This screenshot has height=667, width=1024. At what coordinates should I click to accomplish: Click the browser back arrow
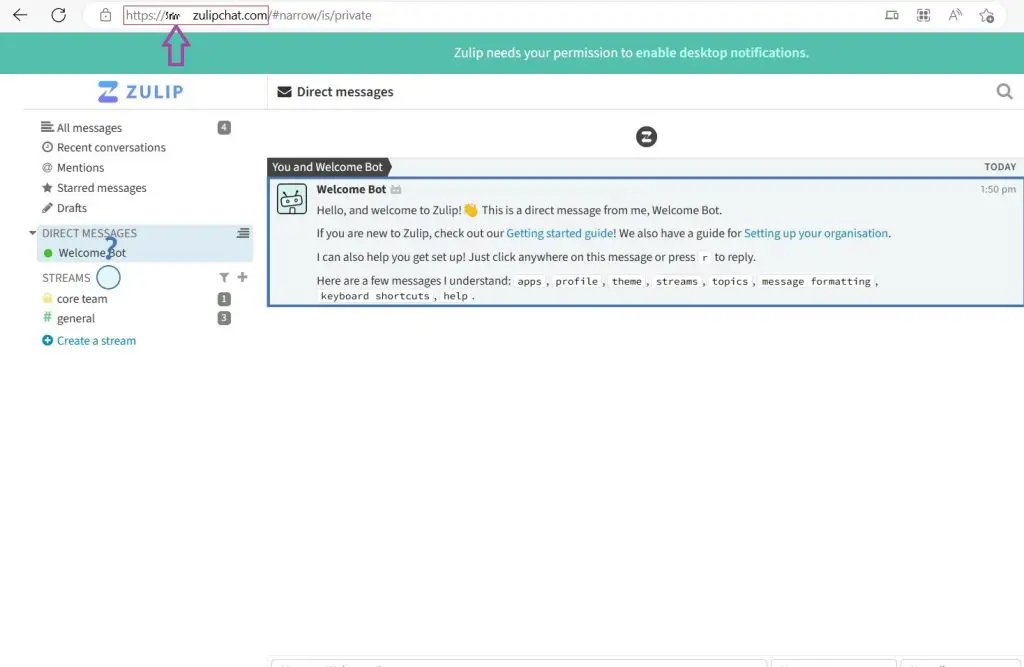pos(20,15)
